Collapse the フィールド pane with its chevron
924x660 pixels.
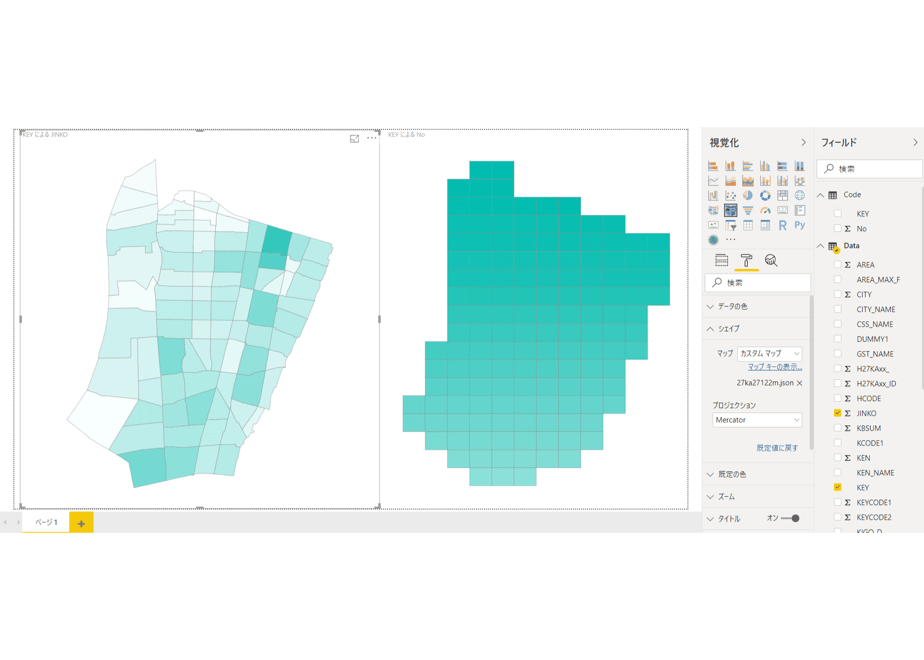click(915, 143)
